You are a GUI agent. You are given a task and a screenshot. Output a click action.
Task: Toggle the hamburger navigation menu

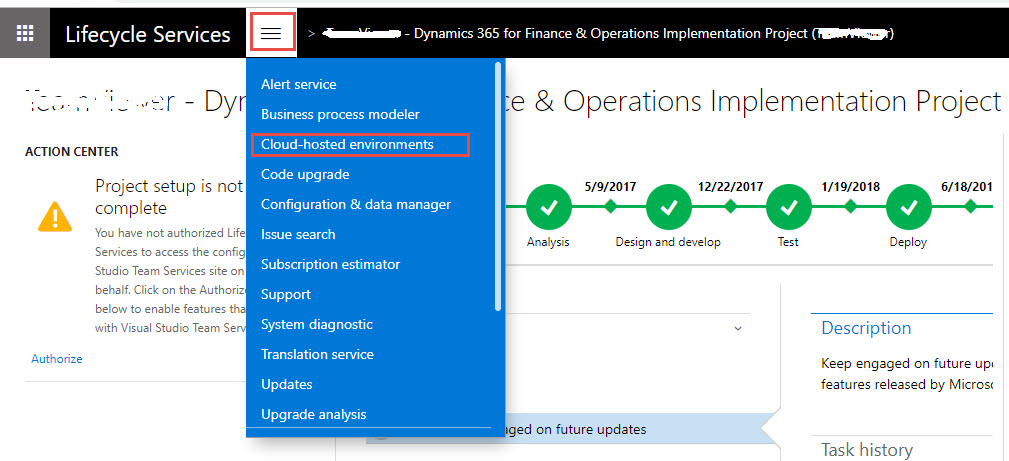(x=272, y=33)
